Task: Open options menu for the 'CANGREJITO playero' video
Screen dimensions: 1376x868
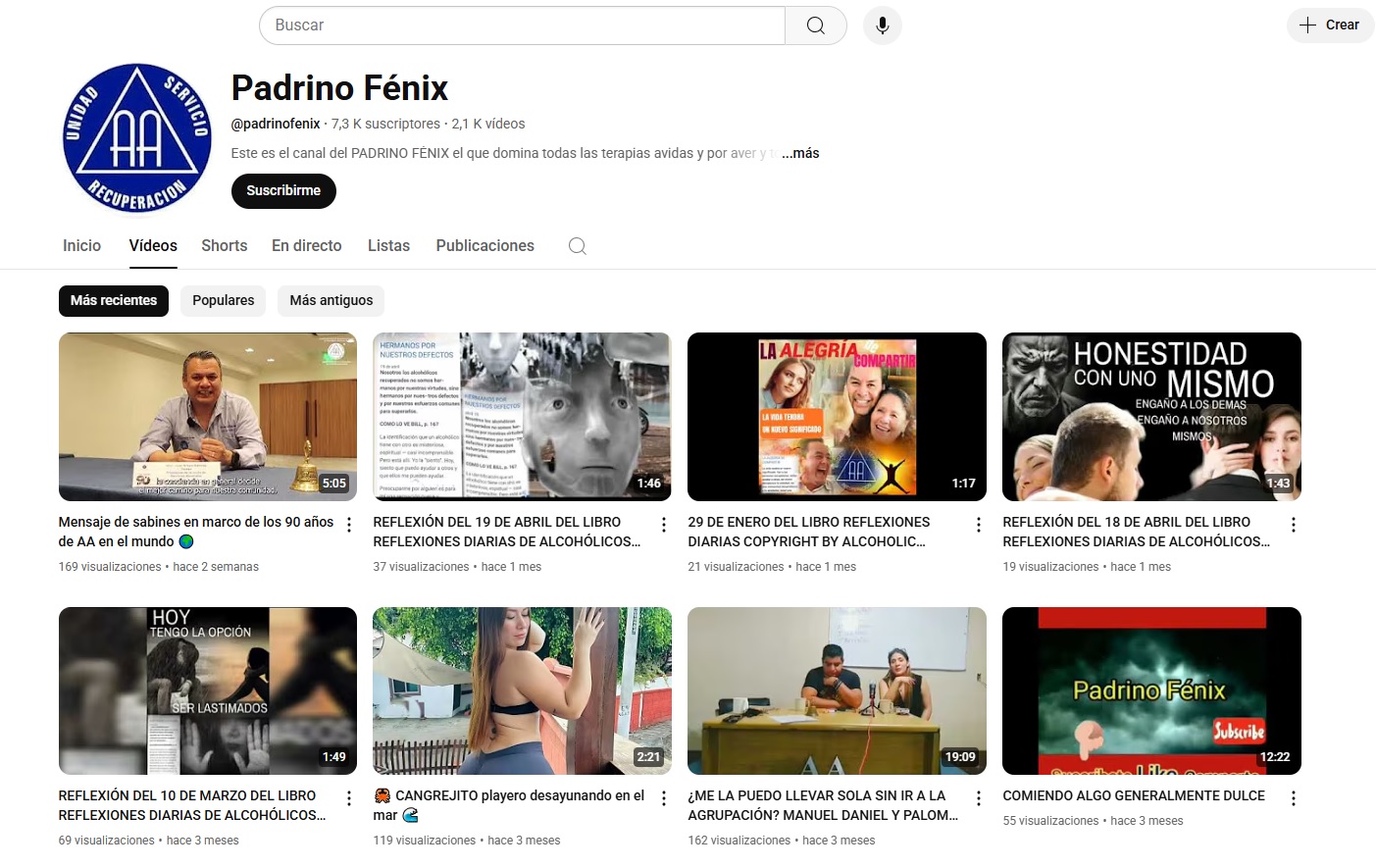Action: click(x=663, y=797)
